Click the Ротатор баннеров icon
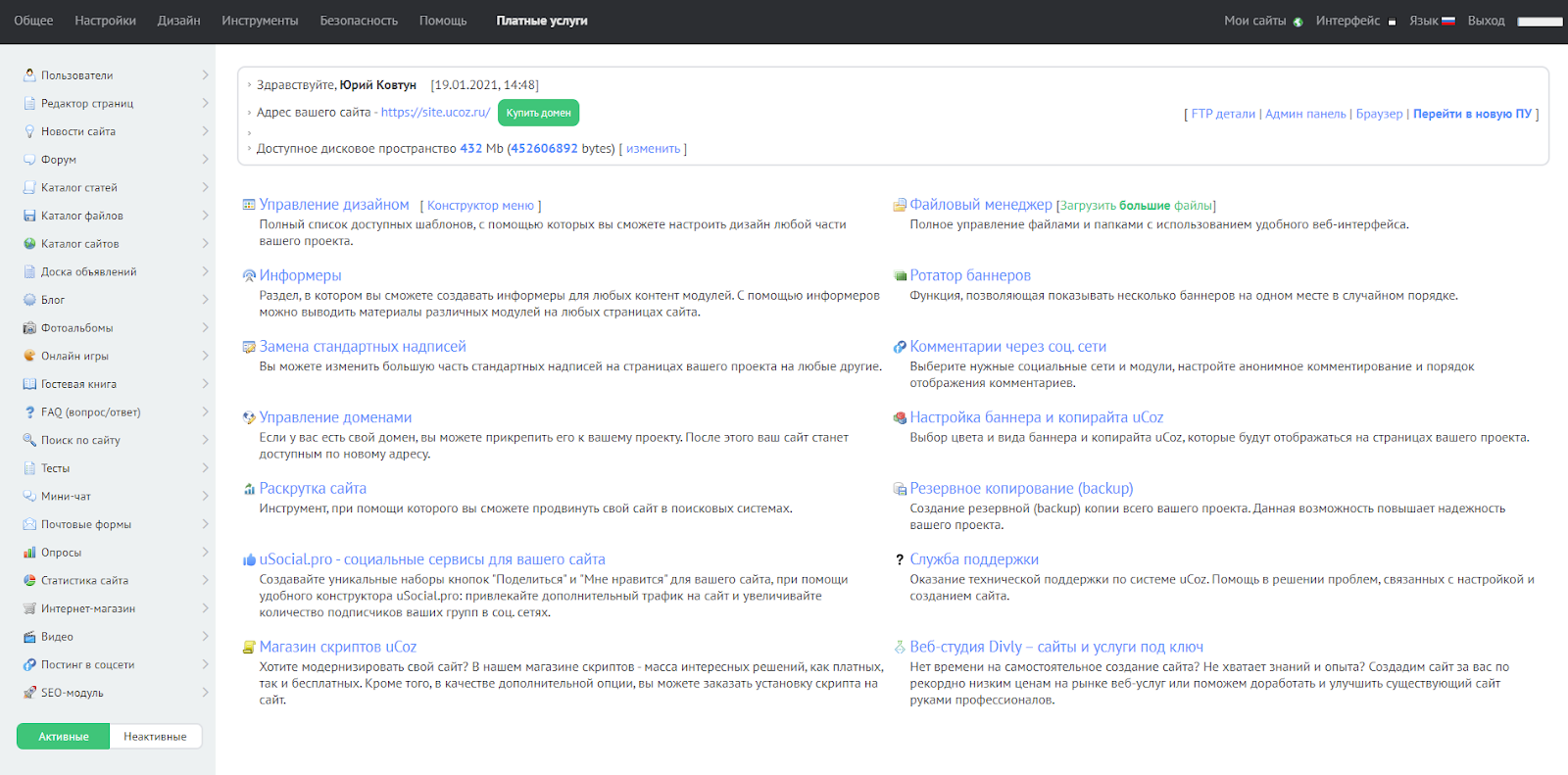Viewport: 1568px width, 775px height. [900, 276]
